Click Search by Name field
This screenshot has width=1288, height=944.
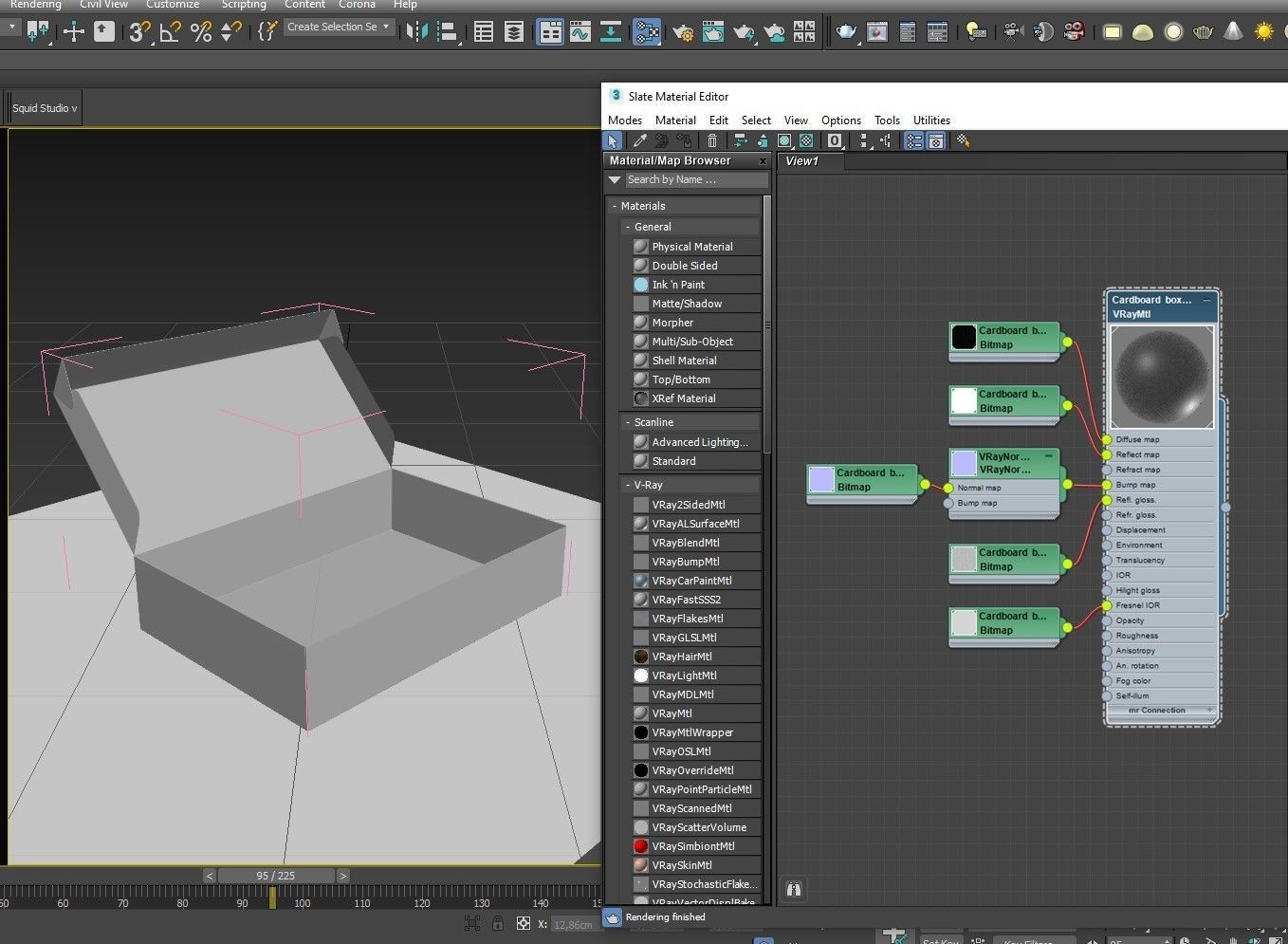695,179
